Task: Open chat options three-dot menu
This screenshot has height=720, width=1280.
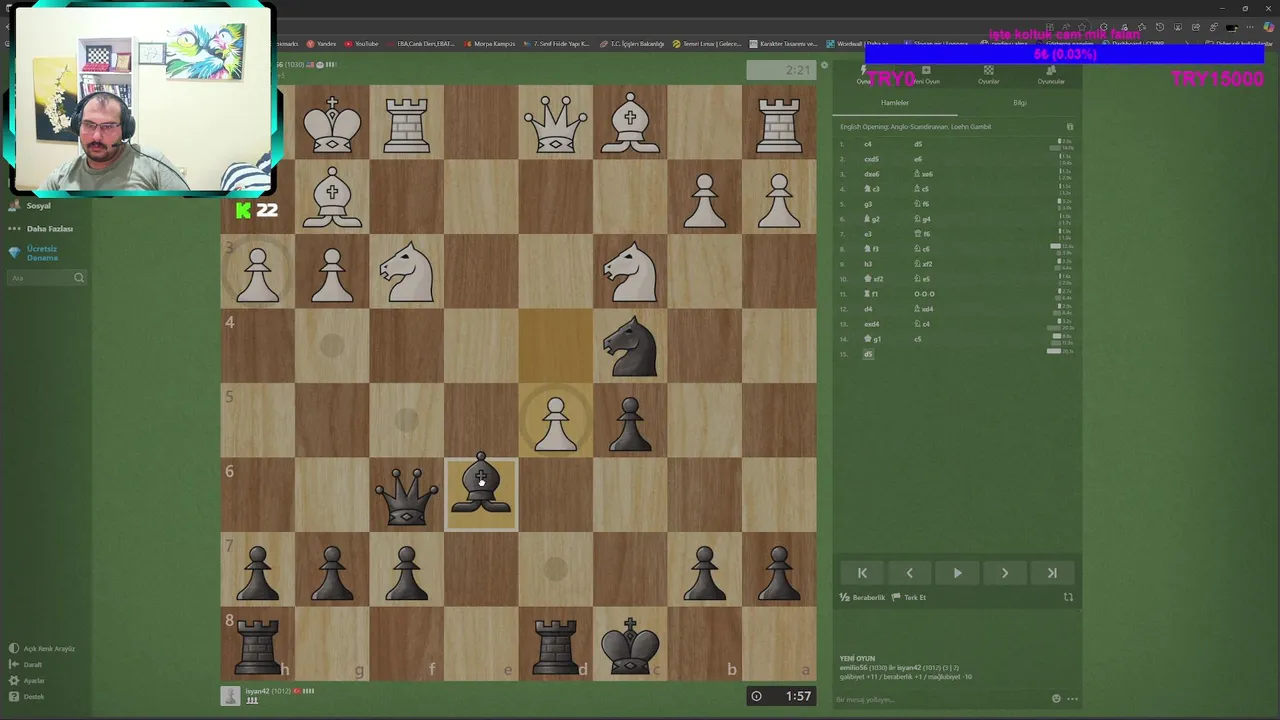Action: (x=1072, y=699)
